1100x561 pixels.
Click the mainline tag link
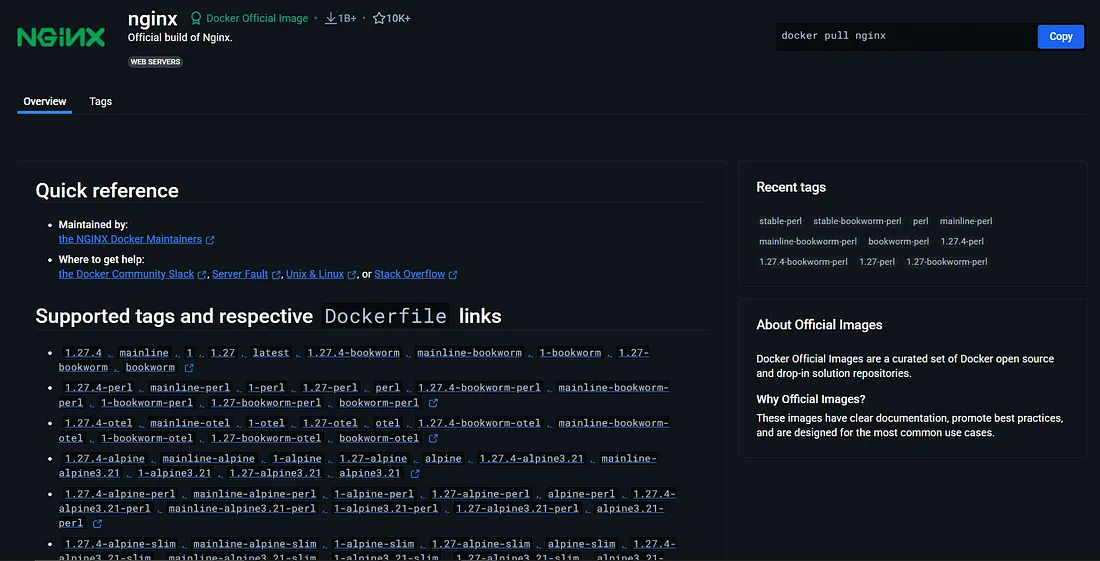[145, 353]
